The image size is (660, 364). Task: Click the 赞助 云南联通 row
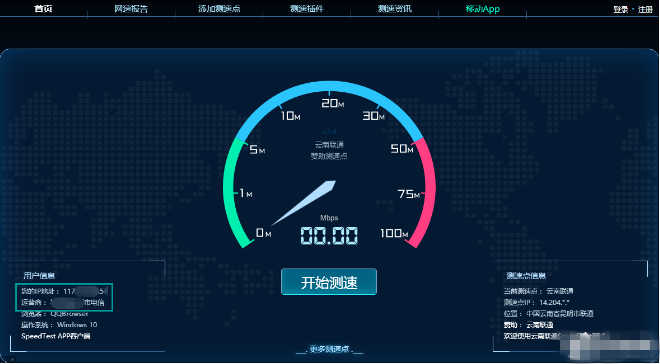coord(528,325)
